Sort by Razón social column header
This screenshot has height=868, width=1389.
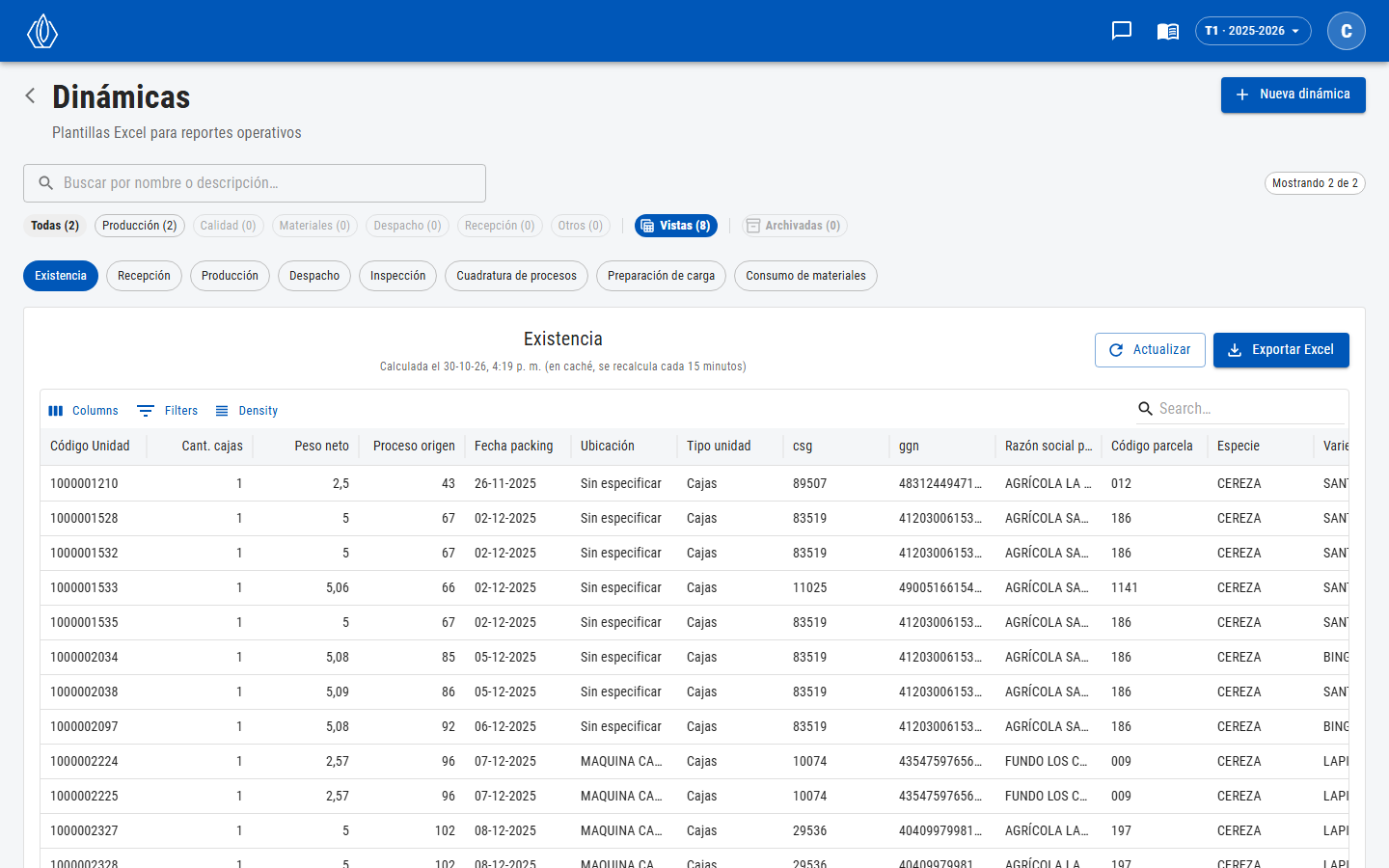[1049, 447]
